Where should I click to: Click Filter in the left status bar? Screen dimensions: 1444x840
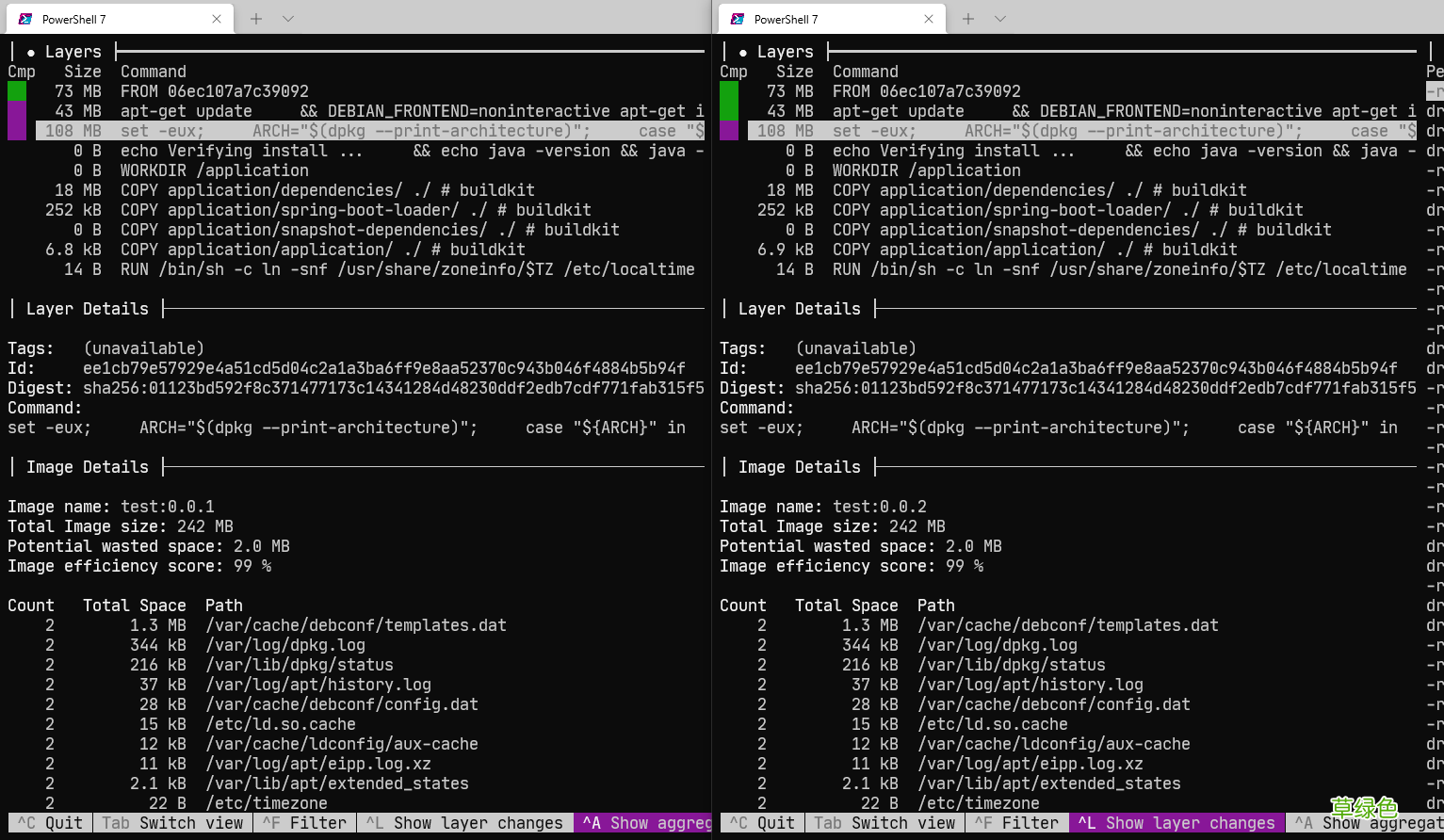(304, 822)
